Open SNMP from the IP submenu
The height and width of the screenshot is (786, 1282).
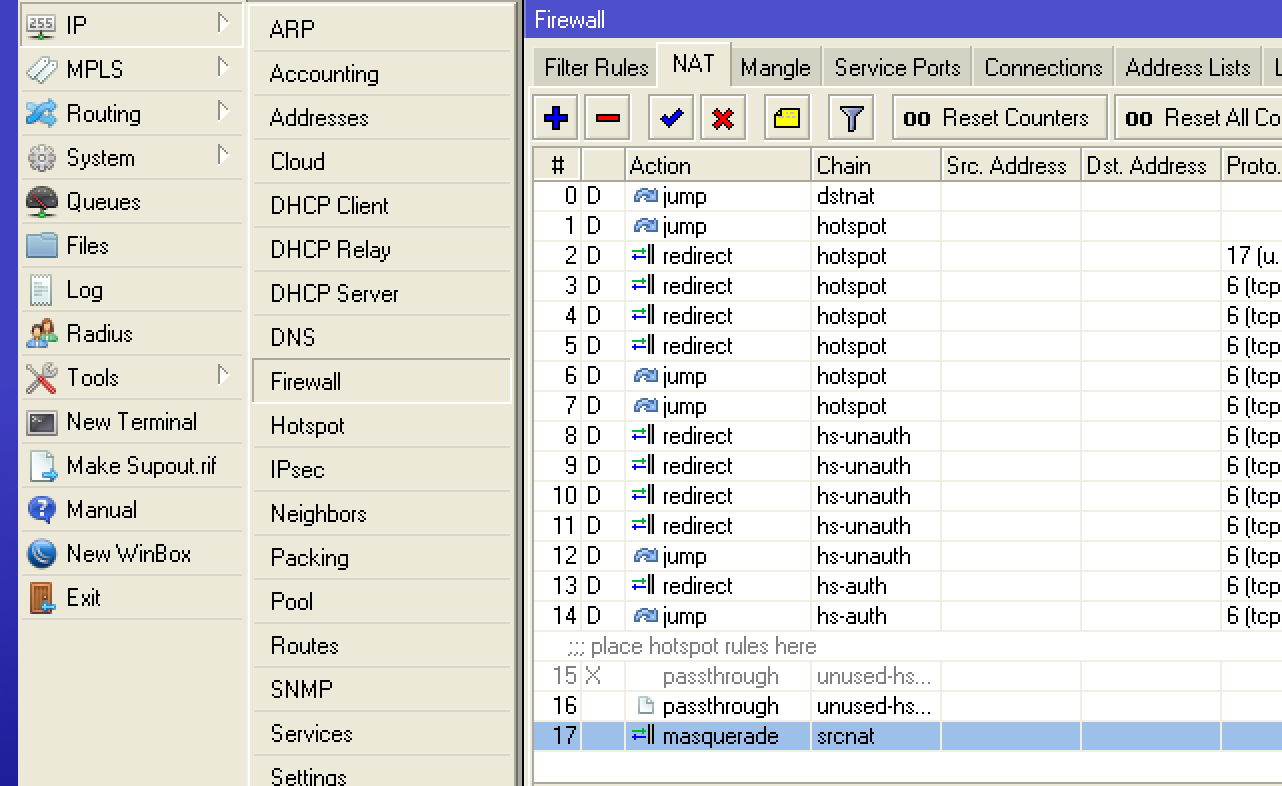[380, 690]
